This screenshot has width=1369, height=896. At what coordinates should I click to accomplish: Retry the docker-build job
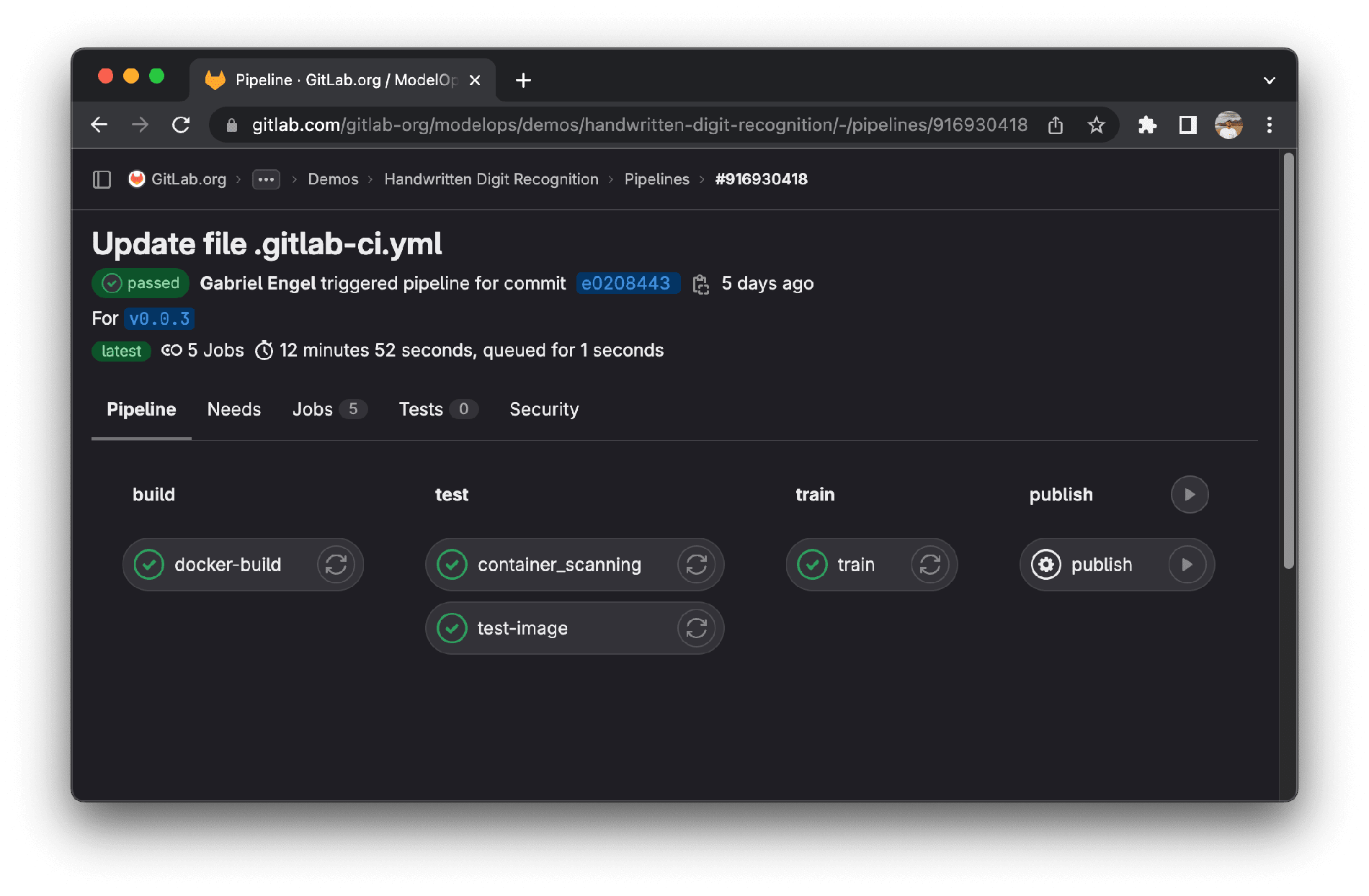(336, 565)
